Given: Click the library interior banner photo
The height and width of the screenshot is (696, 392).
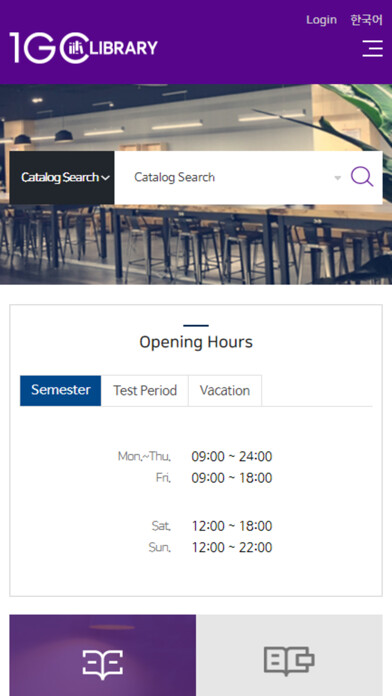Looking at the screenshot, I should coord(196,244).
